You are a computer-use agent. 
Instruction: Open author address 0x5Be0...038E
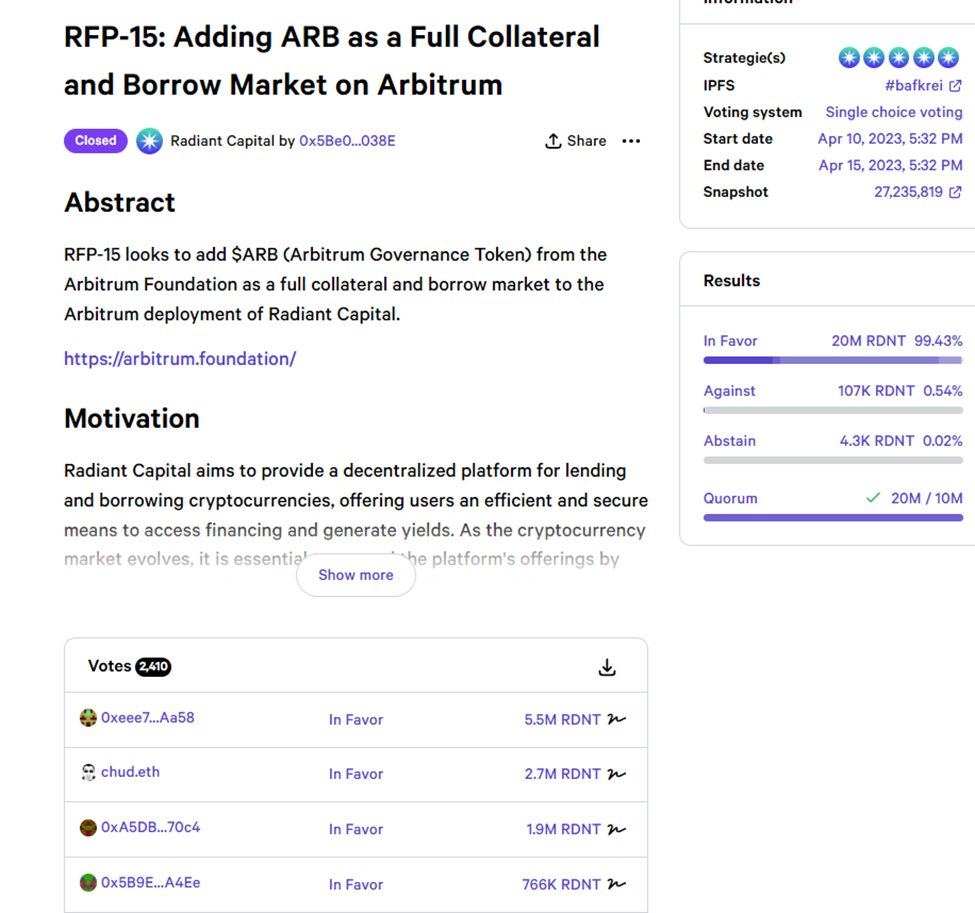(x=347, y=141)
